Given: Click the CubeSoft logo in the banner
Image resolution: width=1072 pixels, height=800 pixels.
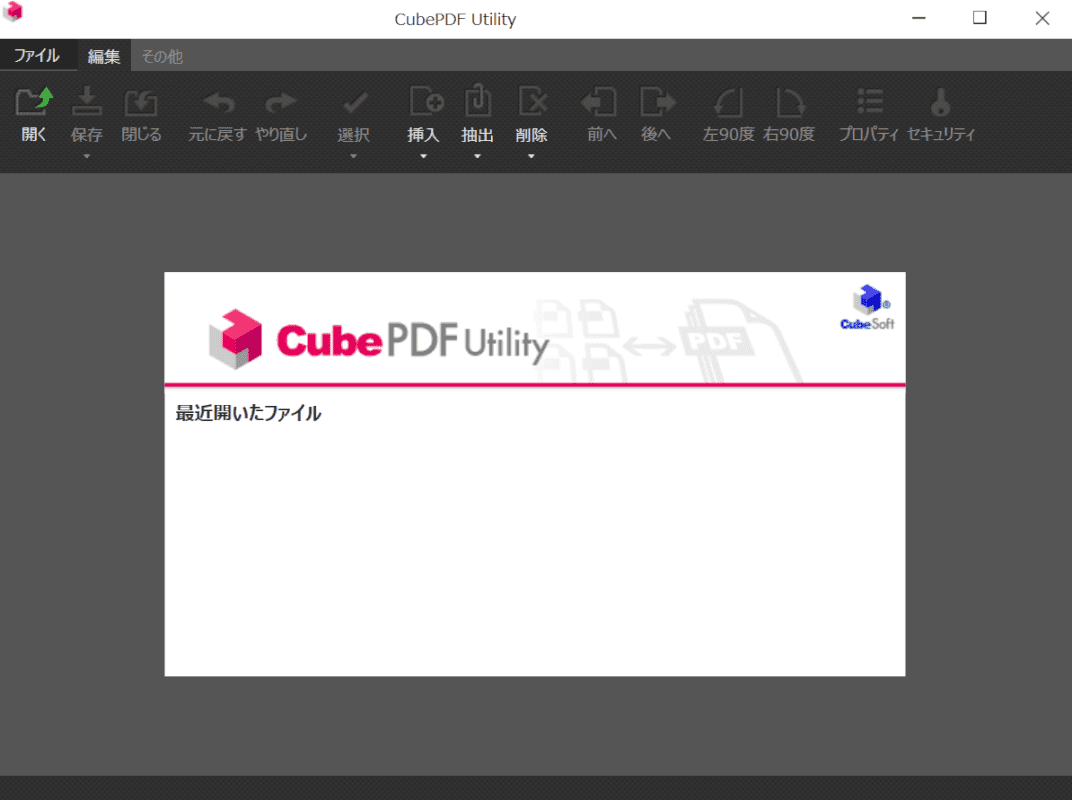Looking at the screenshot, I should (868, 308).
